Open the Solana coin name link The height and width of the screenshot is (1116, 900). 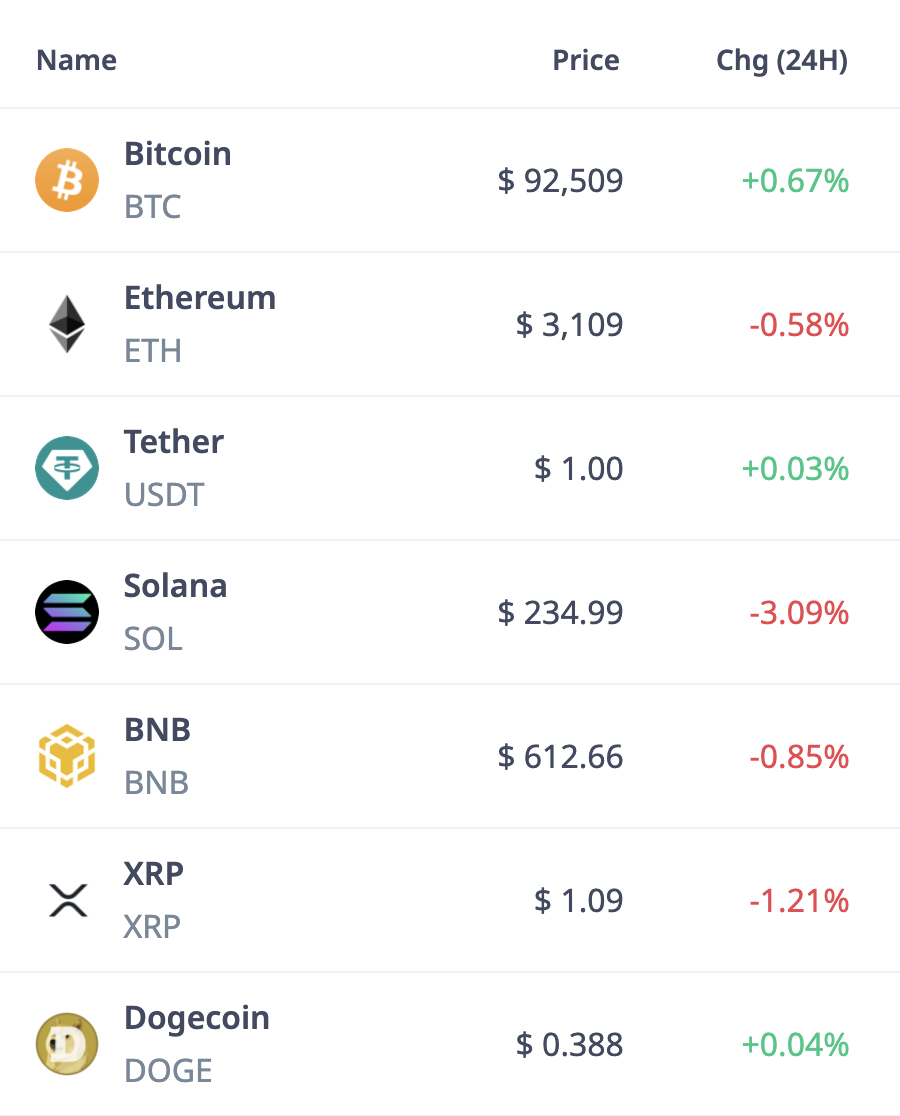pos(175,586)
